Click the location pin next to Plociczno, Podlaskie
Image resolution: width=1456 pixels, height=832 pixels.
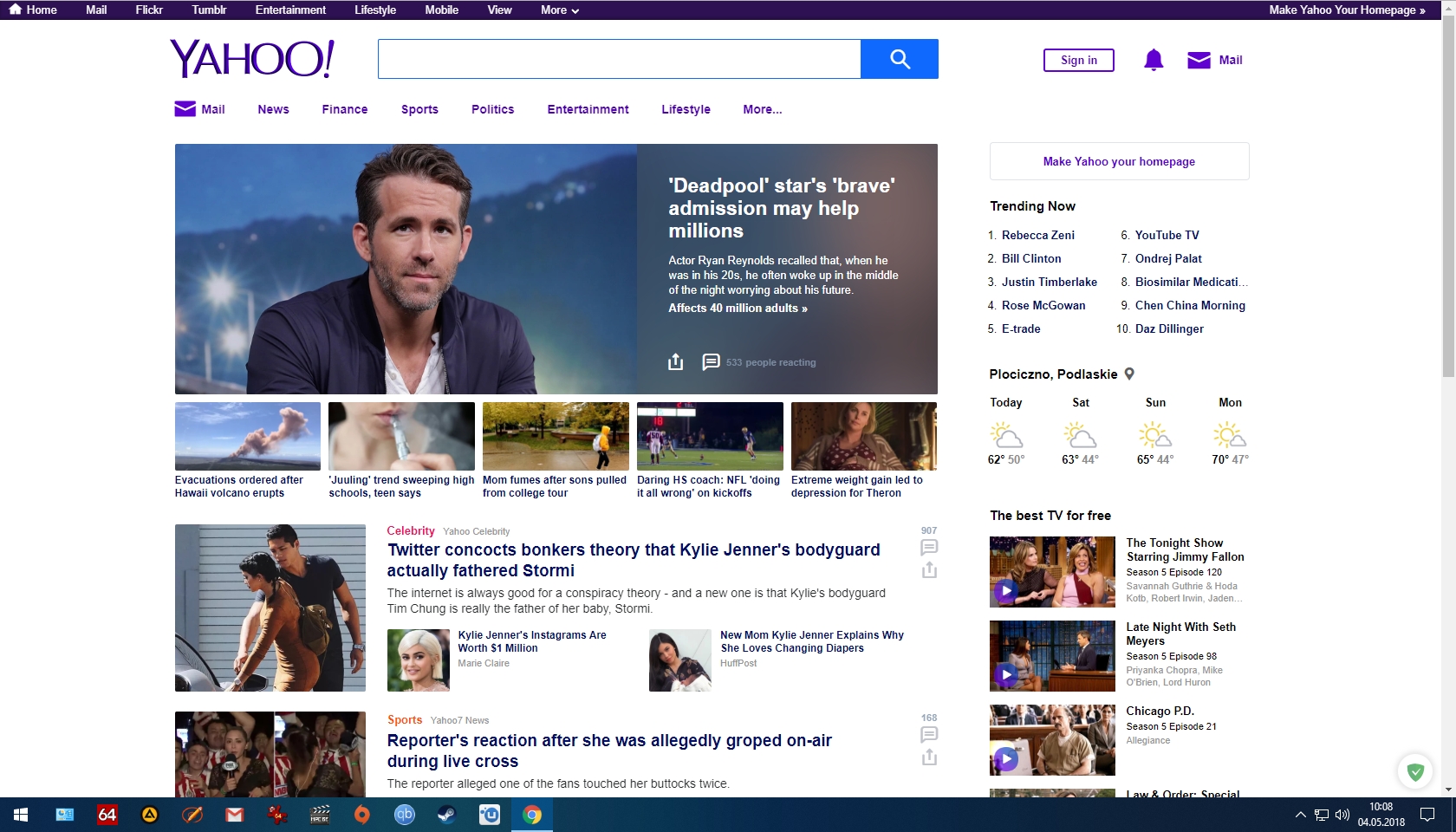(x=1129, y=374)
